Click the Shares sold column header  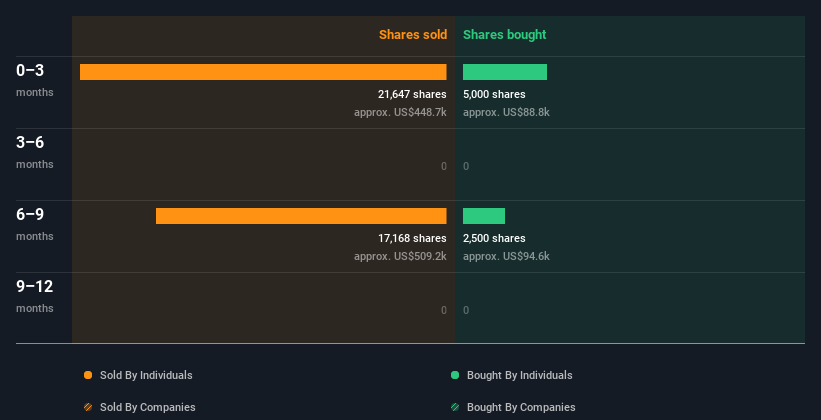413,35
